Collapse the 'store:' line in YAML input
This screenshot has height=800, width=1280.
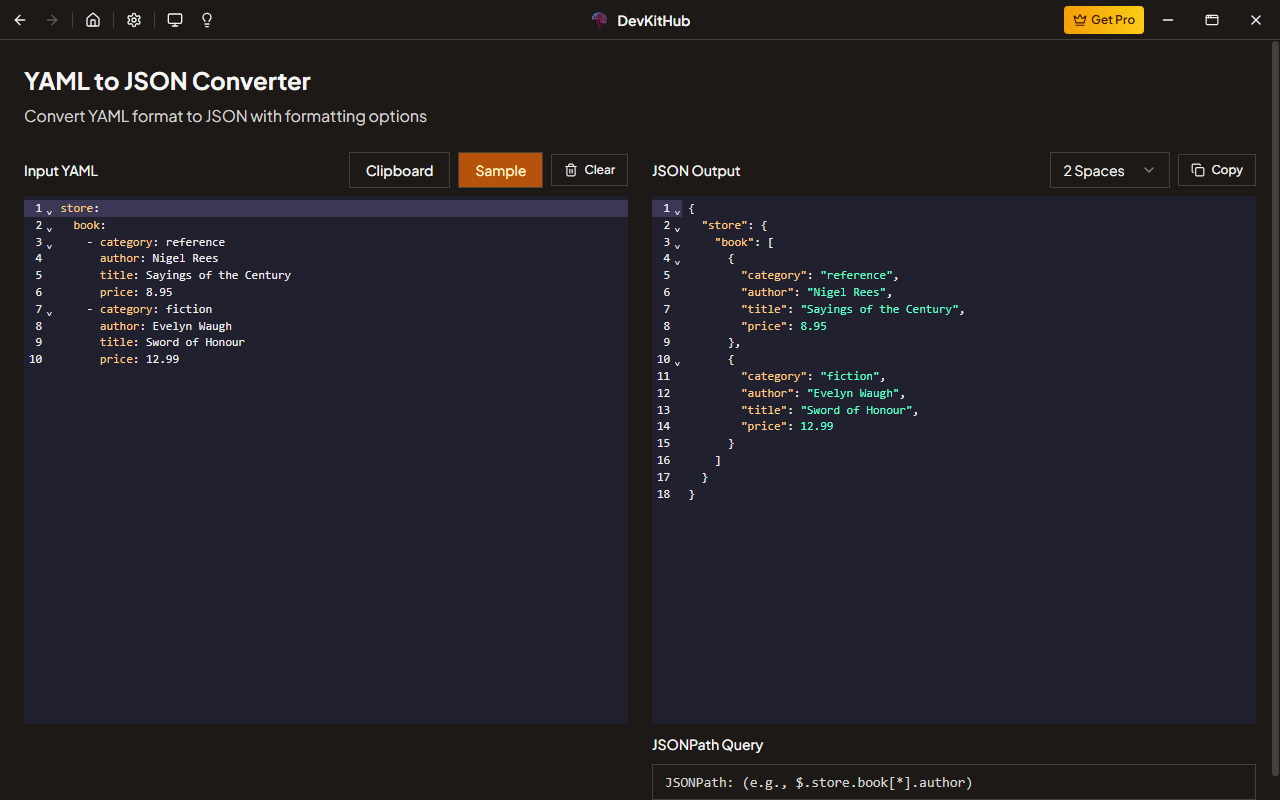click(x=50, y=211)
